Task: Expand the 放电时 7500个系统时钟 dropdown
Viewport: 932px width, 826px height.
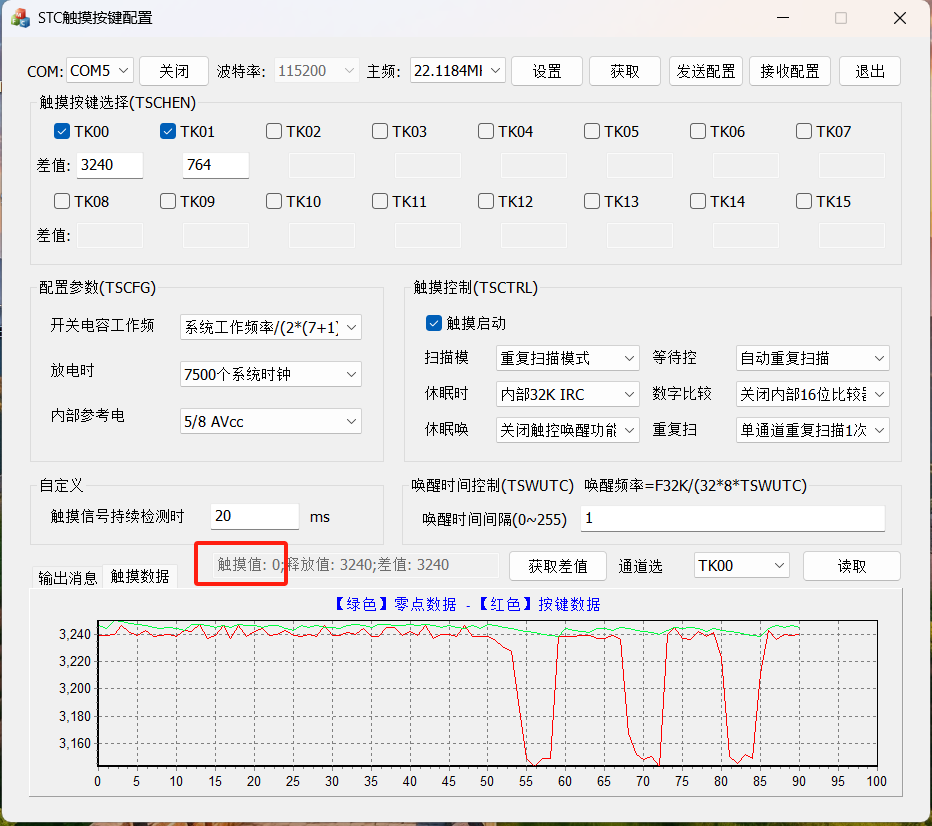Action: point(271,374)
